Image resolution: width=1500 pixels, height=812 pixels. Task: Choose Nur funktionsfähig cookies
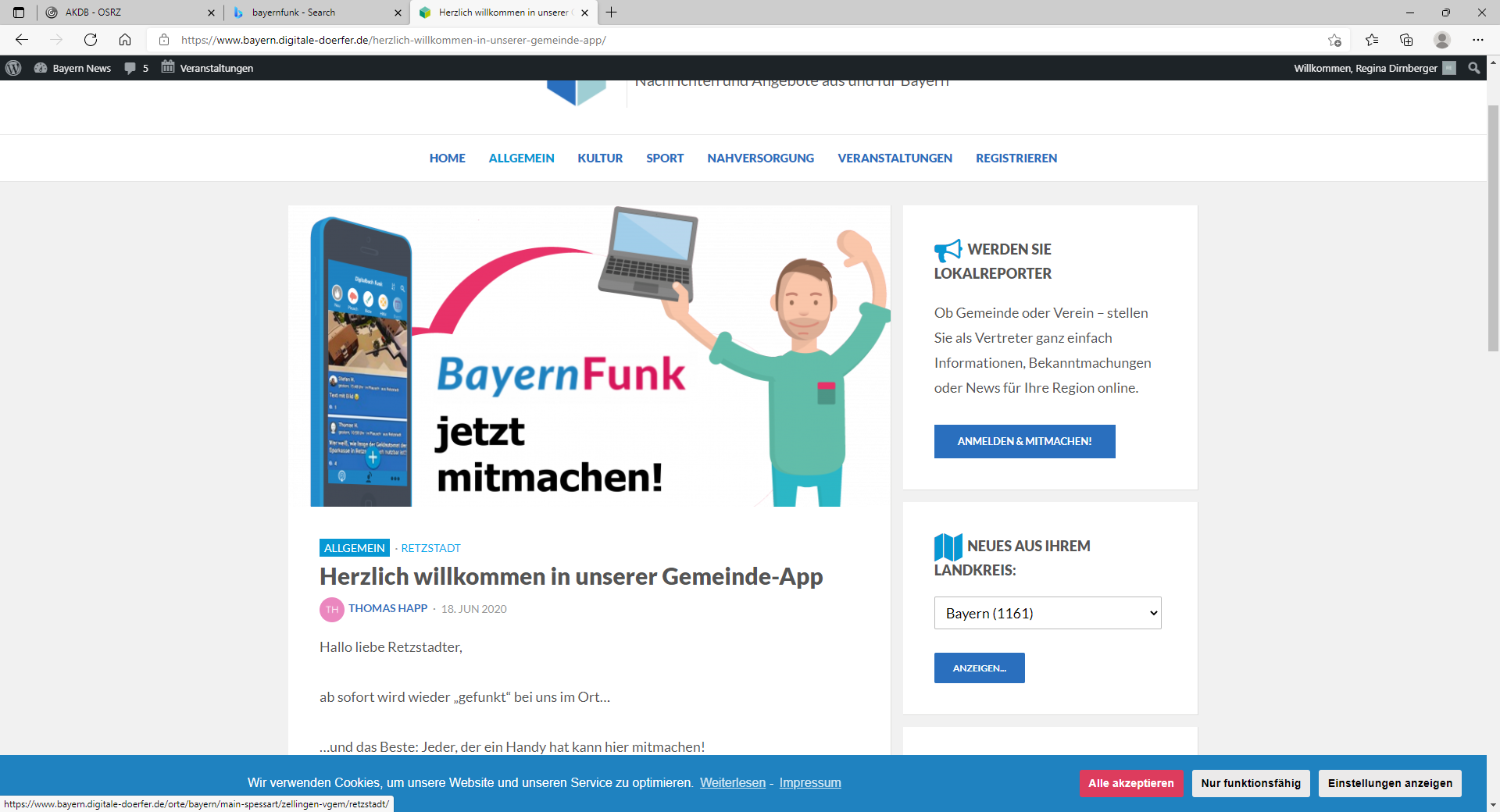pos(1251,783)
